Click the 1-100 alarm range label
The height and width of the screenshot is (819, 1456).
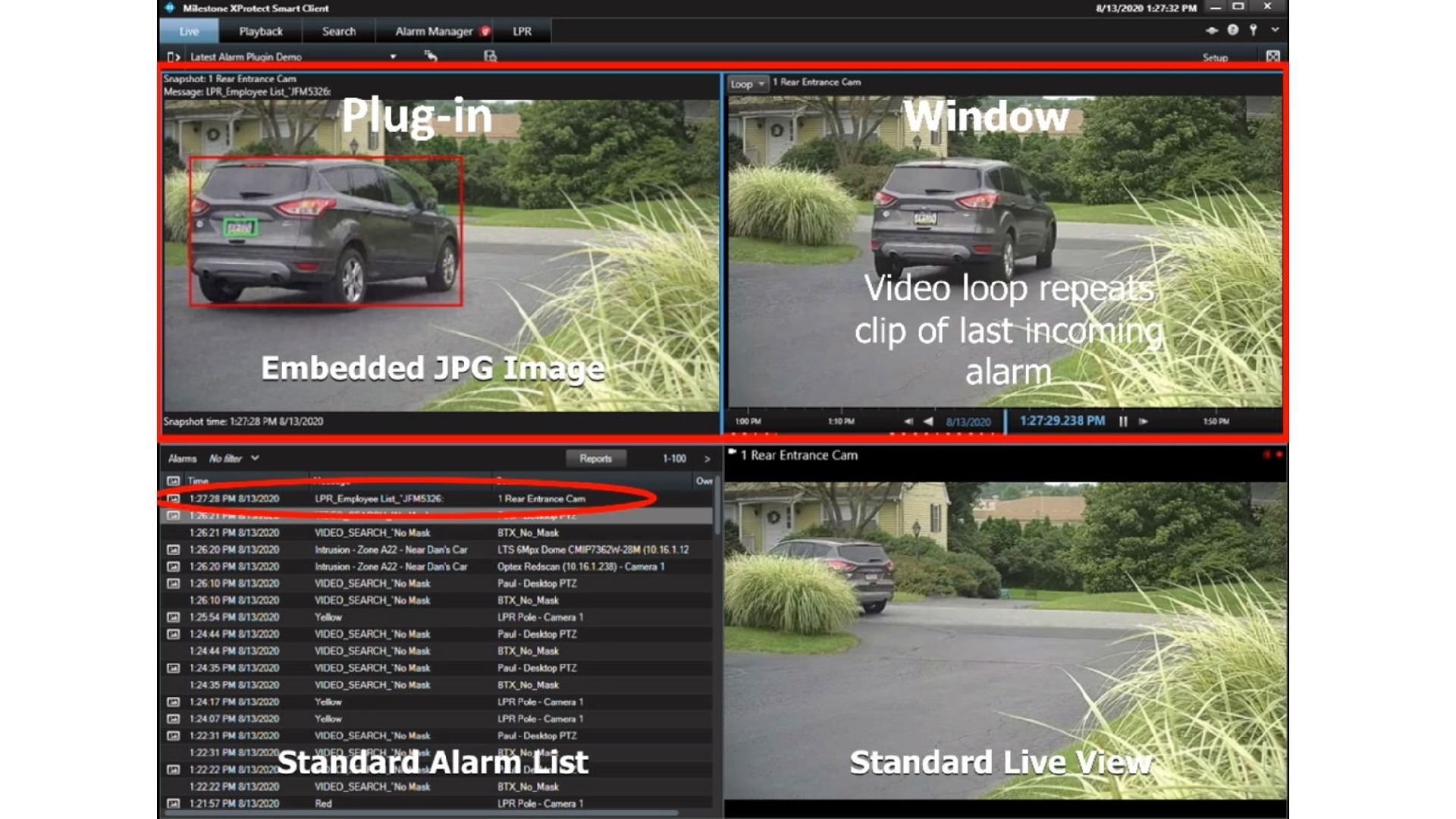[x=674, y=459]
